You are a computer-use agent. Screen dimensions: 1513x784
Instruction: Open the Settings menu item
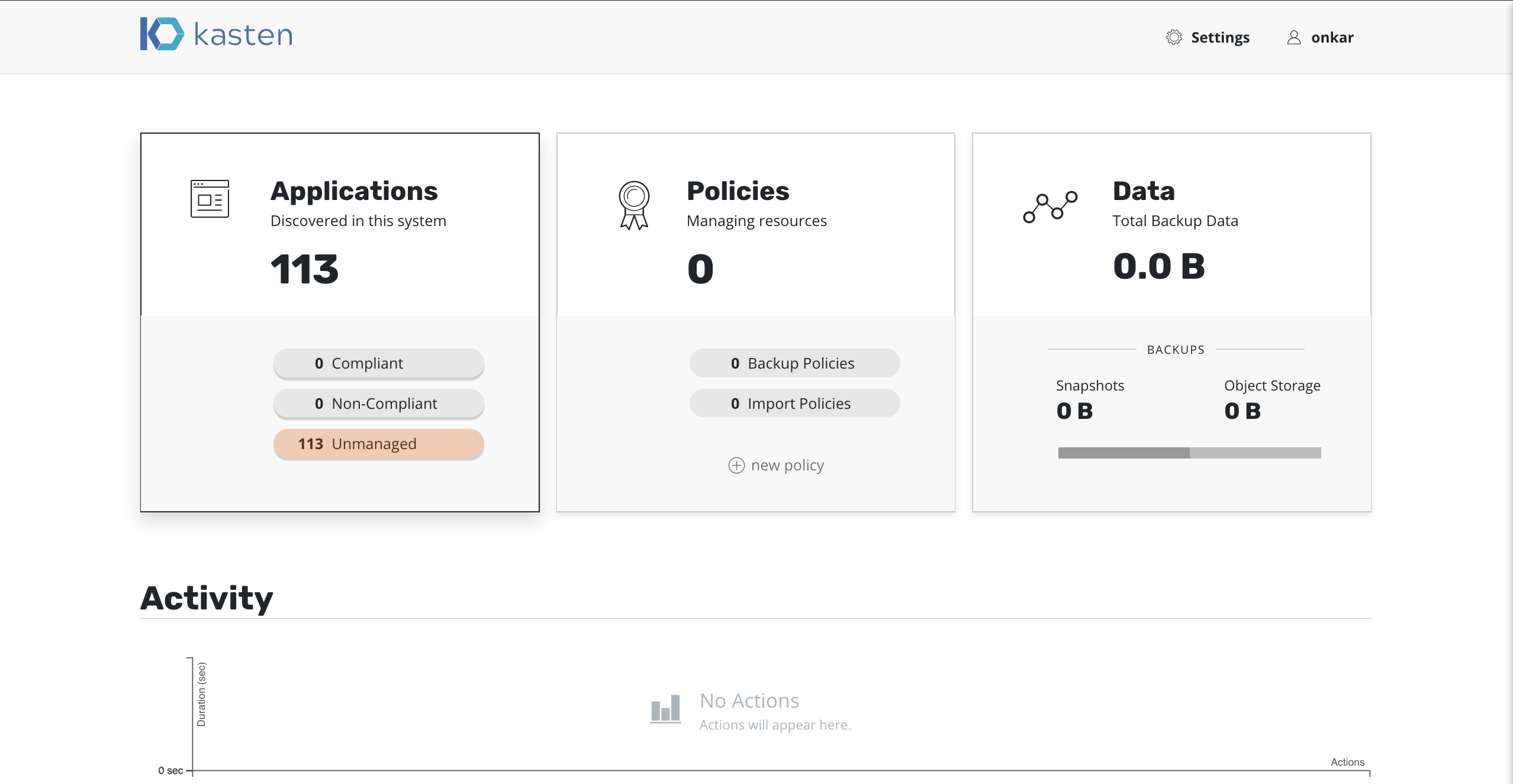1220,37
